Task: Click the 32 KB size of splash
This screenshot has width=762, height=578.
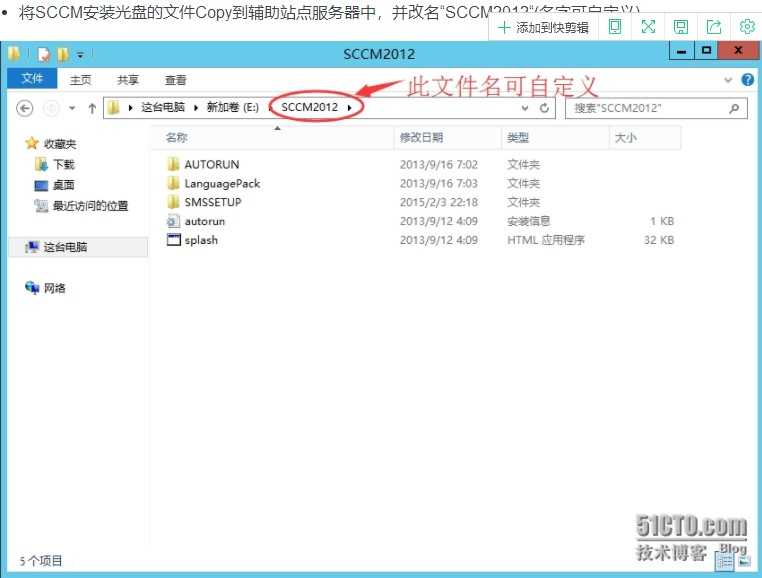Action: pyautogui.click(x=658, y=240)
